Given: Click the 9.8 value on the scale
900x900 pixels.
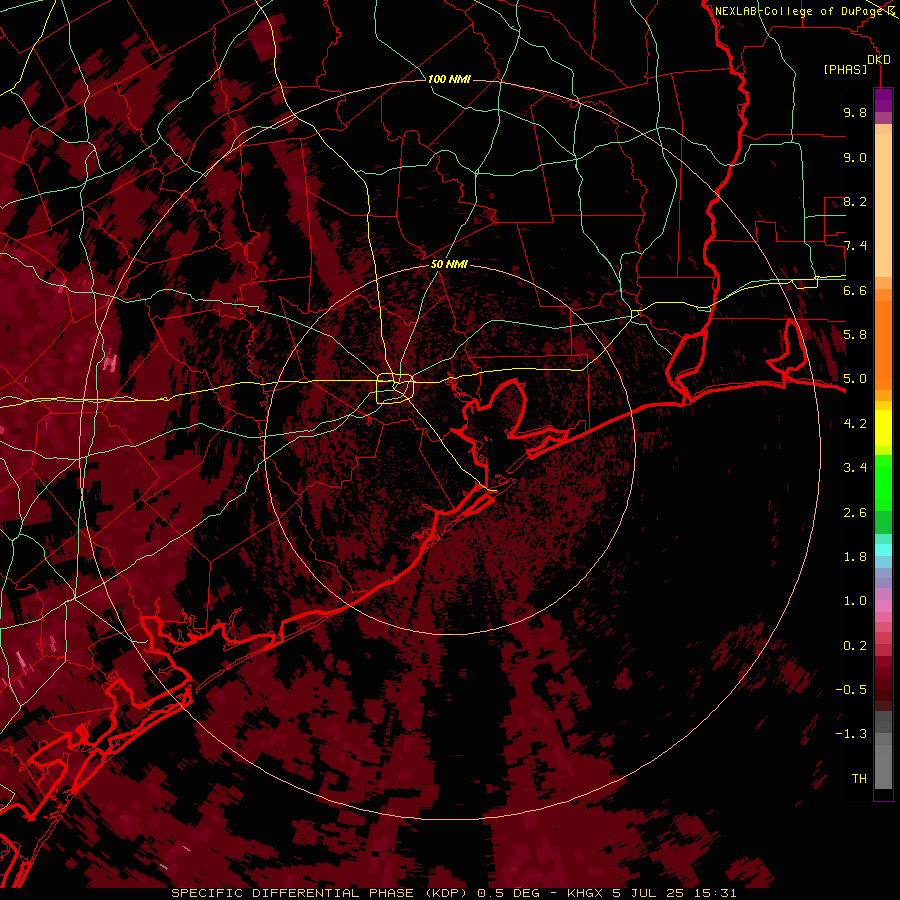Looking at the screenshot, I should (x=855, y=112).
